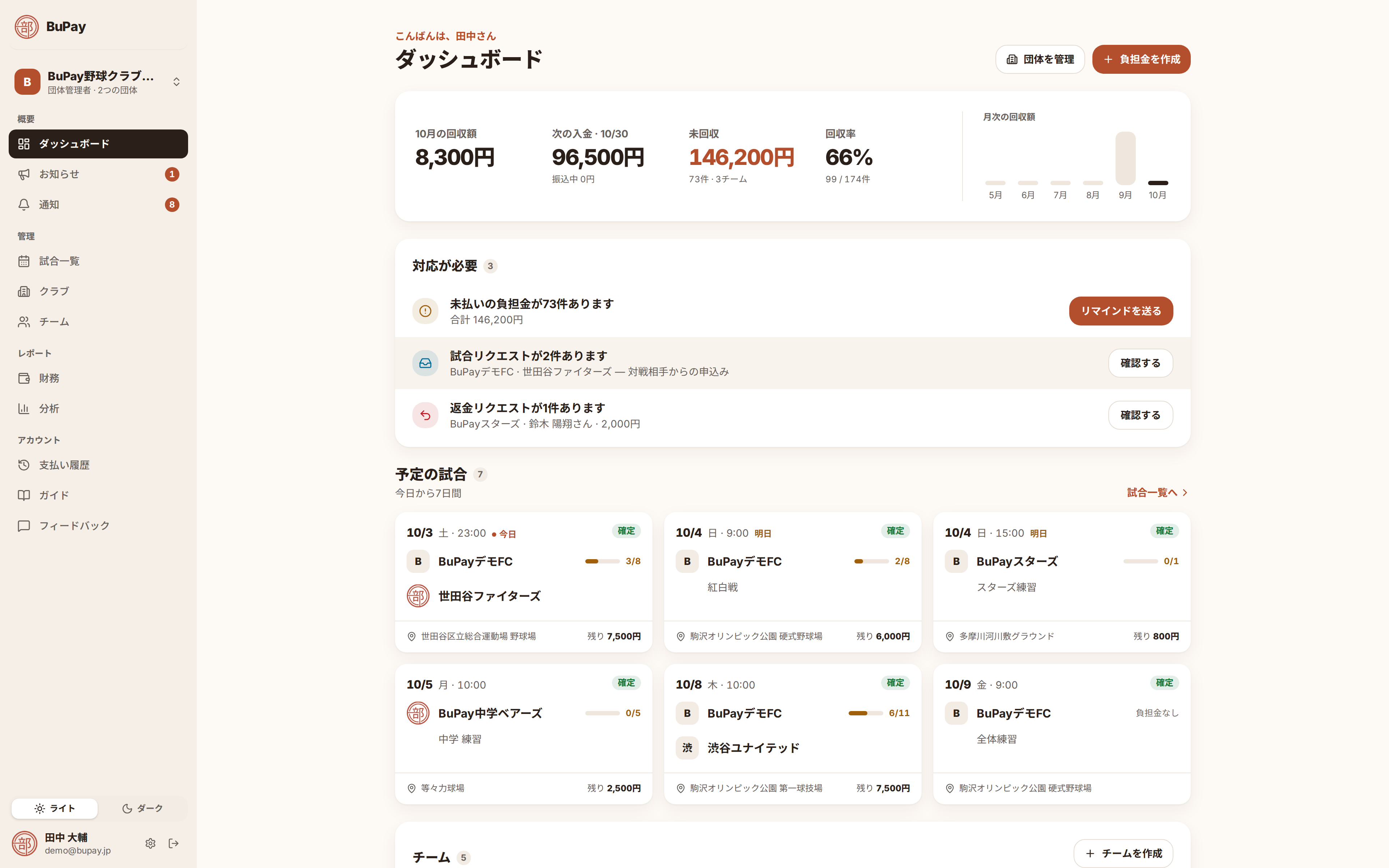This screenshot has width=1389, height=868.
Task: Click the 3/8 progress bar on 10/3 game
Action: 602,561
